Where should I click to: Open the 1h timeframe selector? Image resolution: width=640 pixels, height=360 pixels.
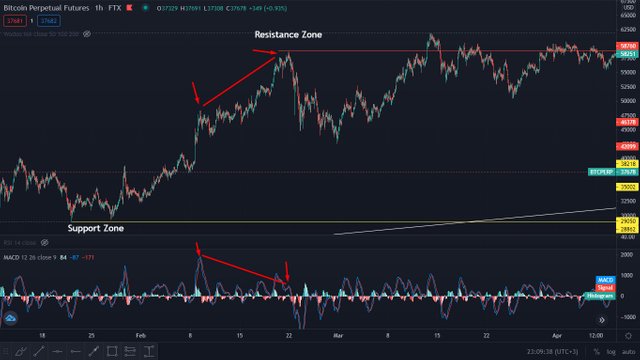(99, 8)
